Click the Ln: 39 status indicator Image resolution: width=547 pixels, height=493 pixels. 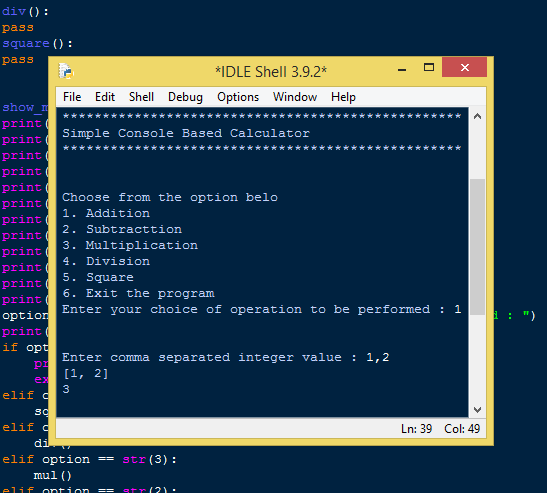tap(417, 428)
